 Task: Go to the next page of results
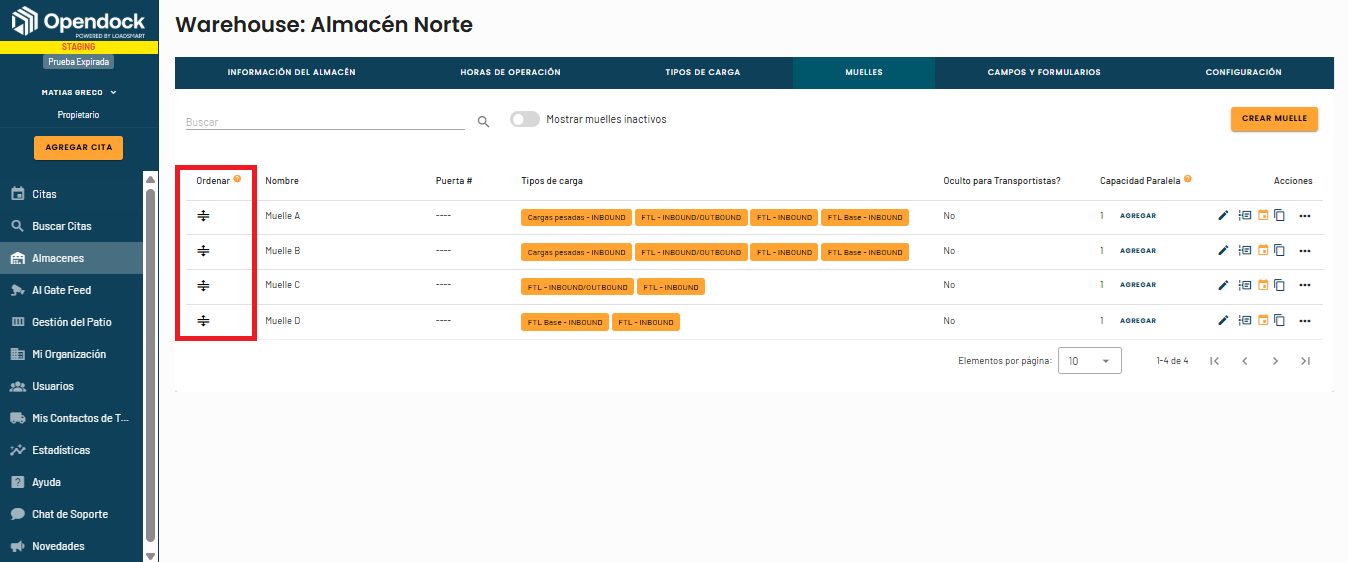tap(1275, 361)
